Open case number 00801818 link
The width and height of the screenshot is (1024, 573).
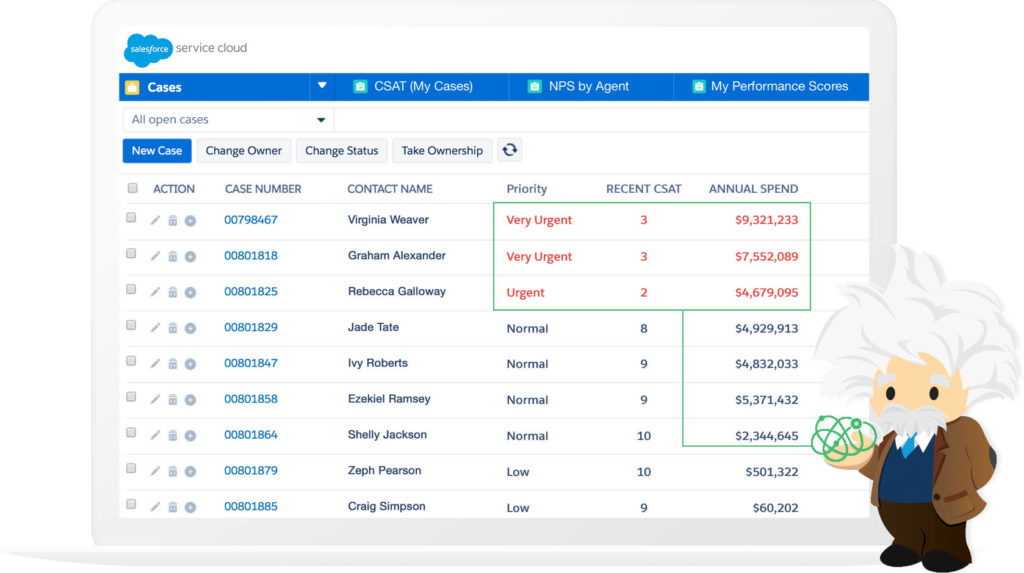251,255
